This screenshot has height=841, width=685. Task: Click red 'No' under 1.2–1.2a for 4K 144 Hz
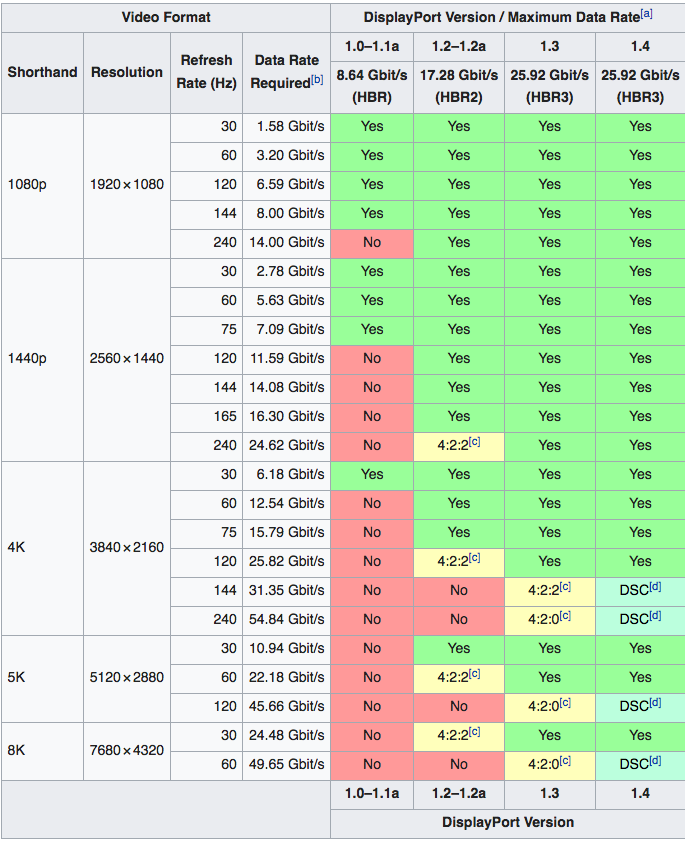[459, 591]
